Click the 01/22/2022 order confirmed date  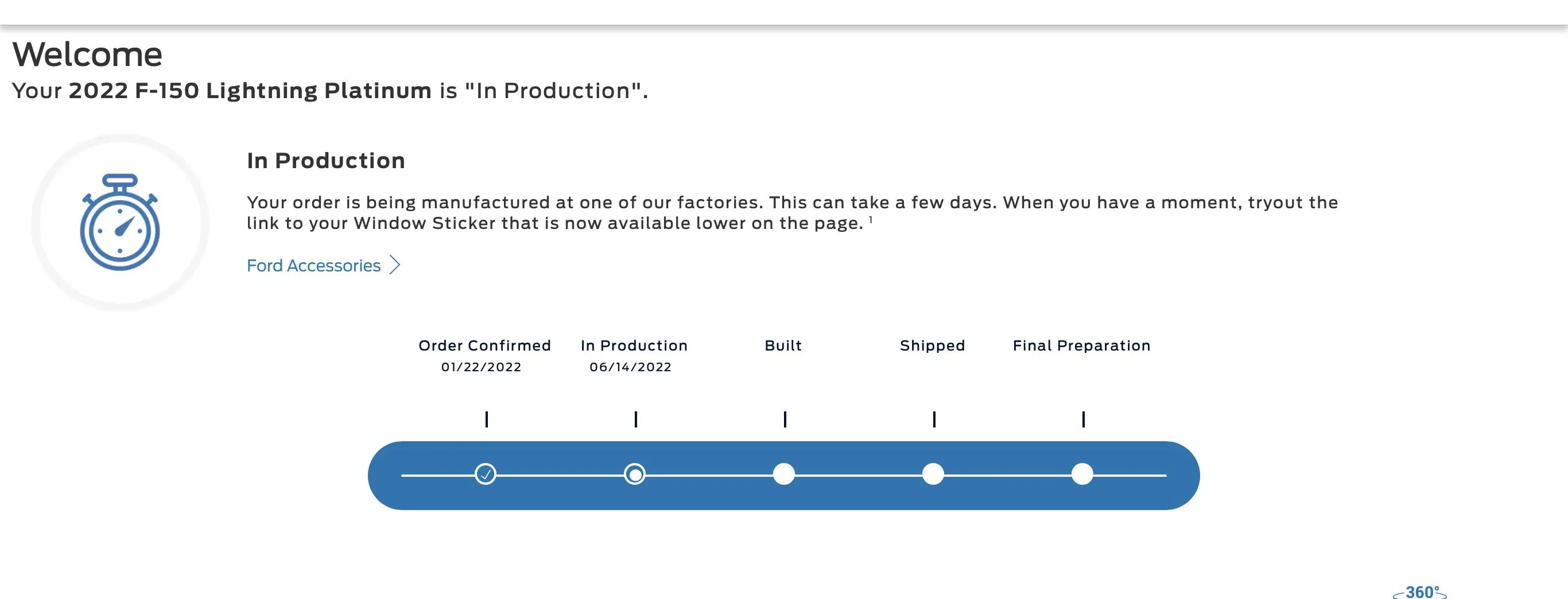point(481,367)
